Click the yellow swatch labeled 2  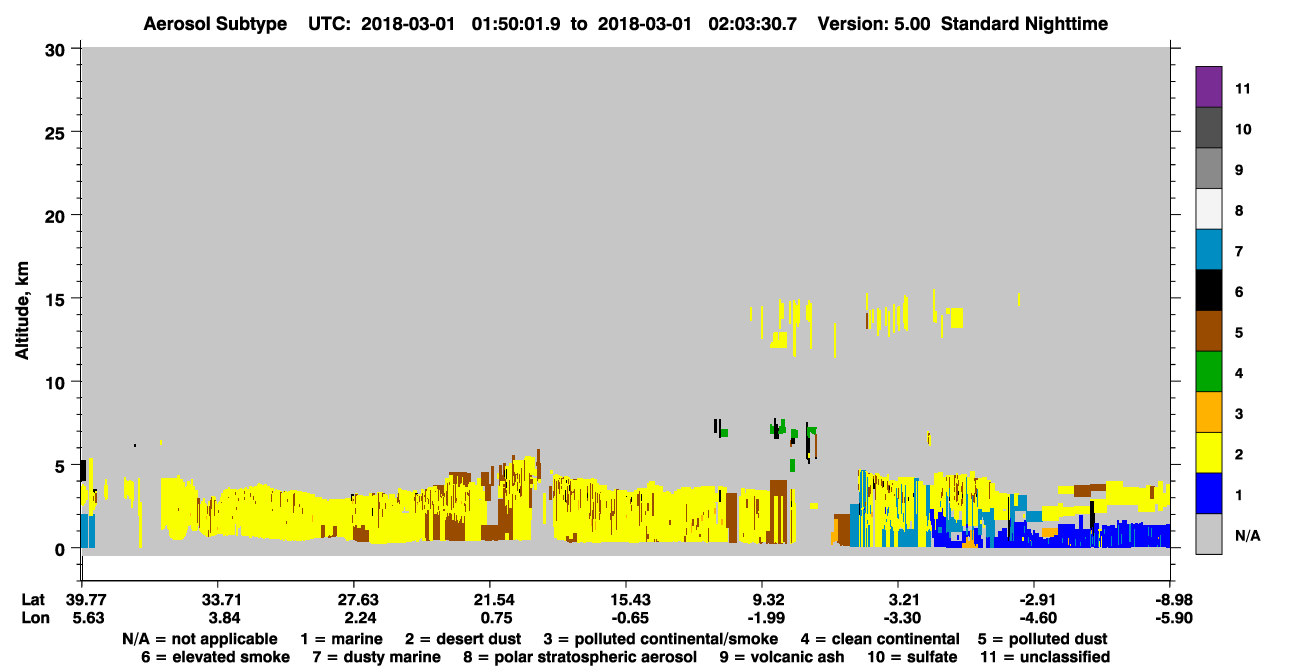[1209, 454]
